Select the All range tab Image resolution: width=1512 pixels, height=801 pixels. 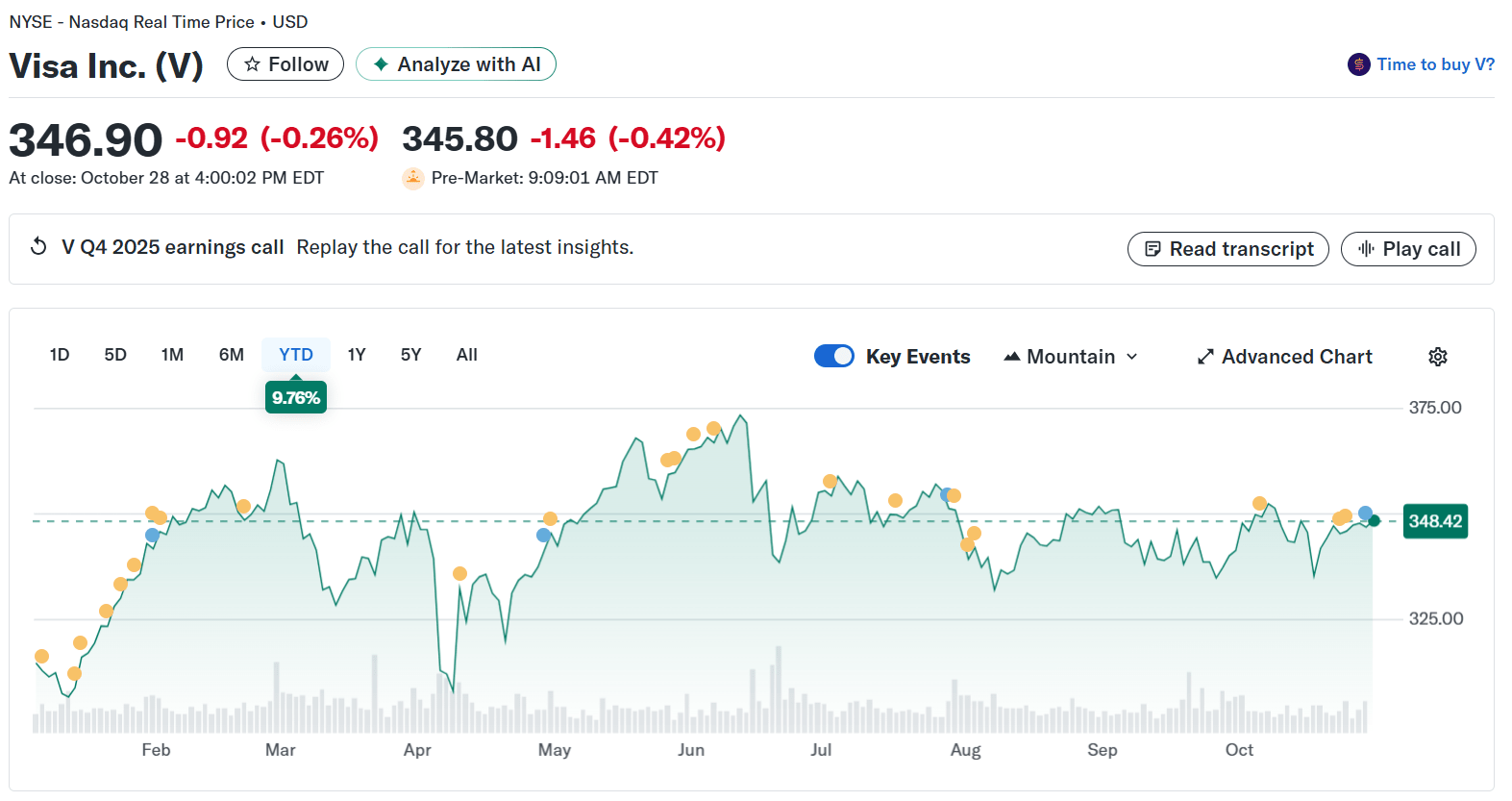tap(467, 355)
